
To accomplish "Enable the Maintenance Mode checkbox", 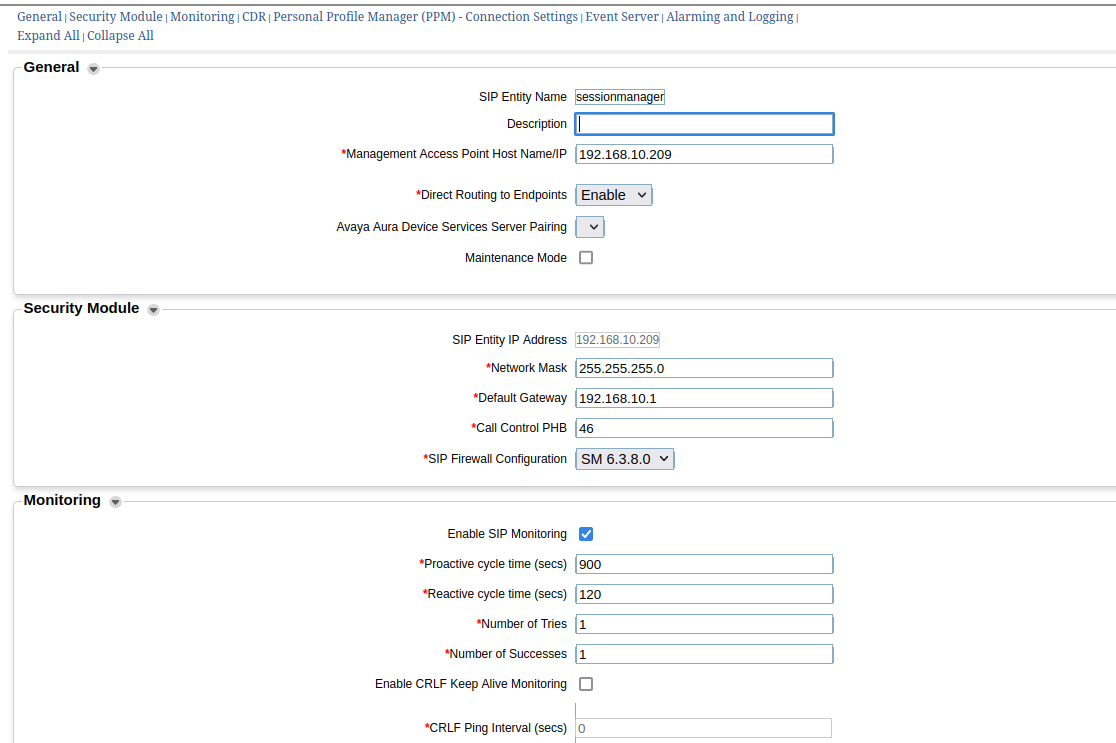I will pos(586,258).
